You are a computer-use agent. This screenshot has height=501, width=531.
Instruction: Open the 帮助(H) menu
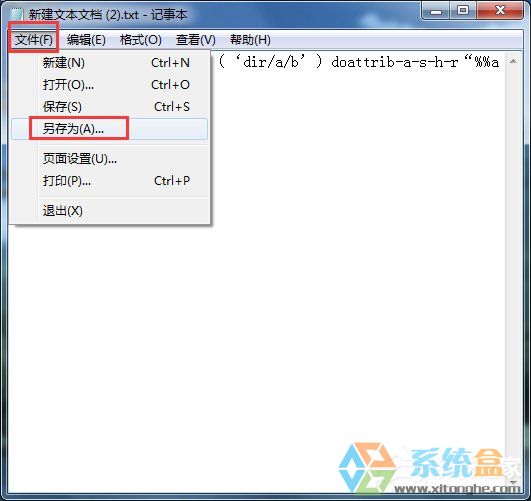[x=250, y=40]
